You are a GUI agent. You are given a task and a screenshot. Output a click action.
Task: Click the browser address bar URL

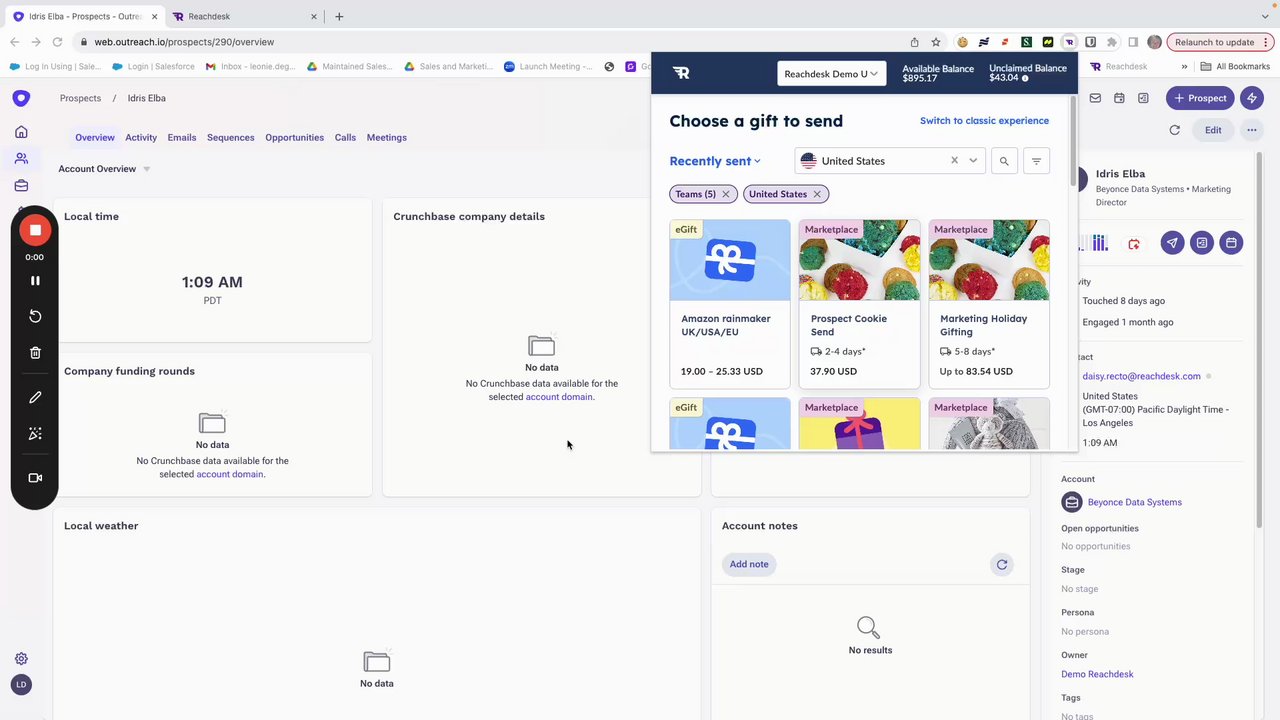[184, 42]
